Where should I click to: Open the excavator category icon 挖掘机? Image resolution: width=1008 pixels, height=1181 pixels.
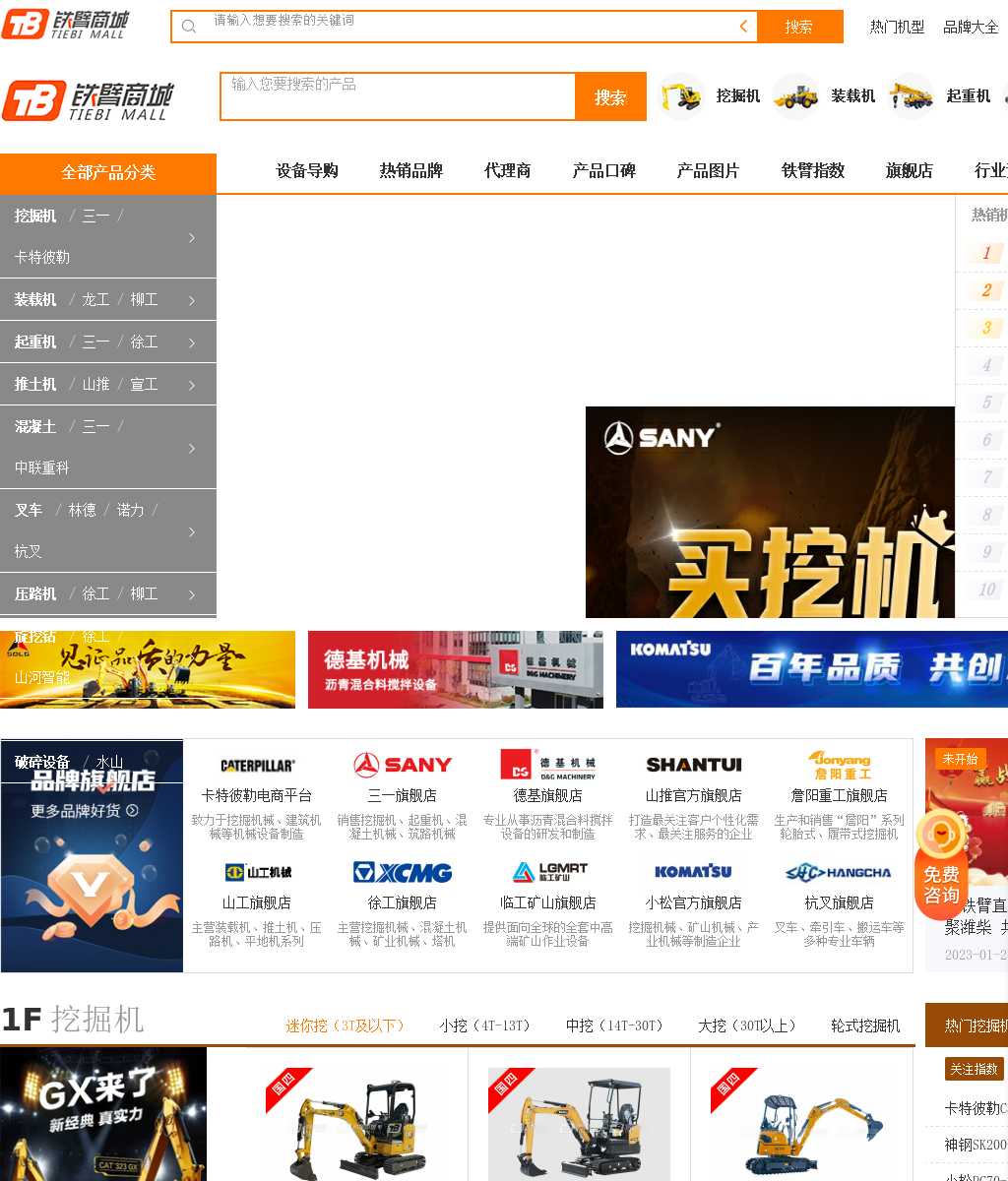(682, 96)
